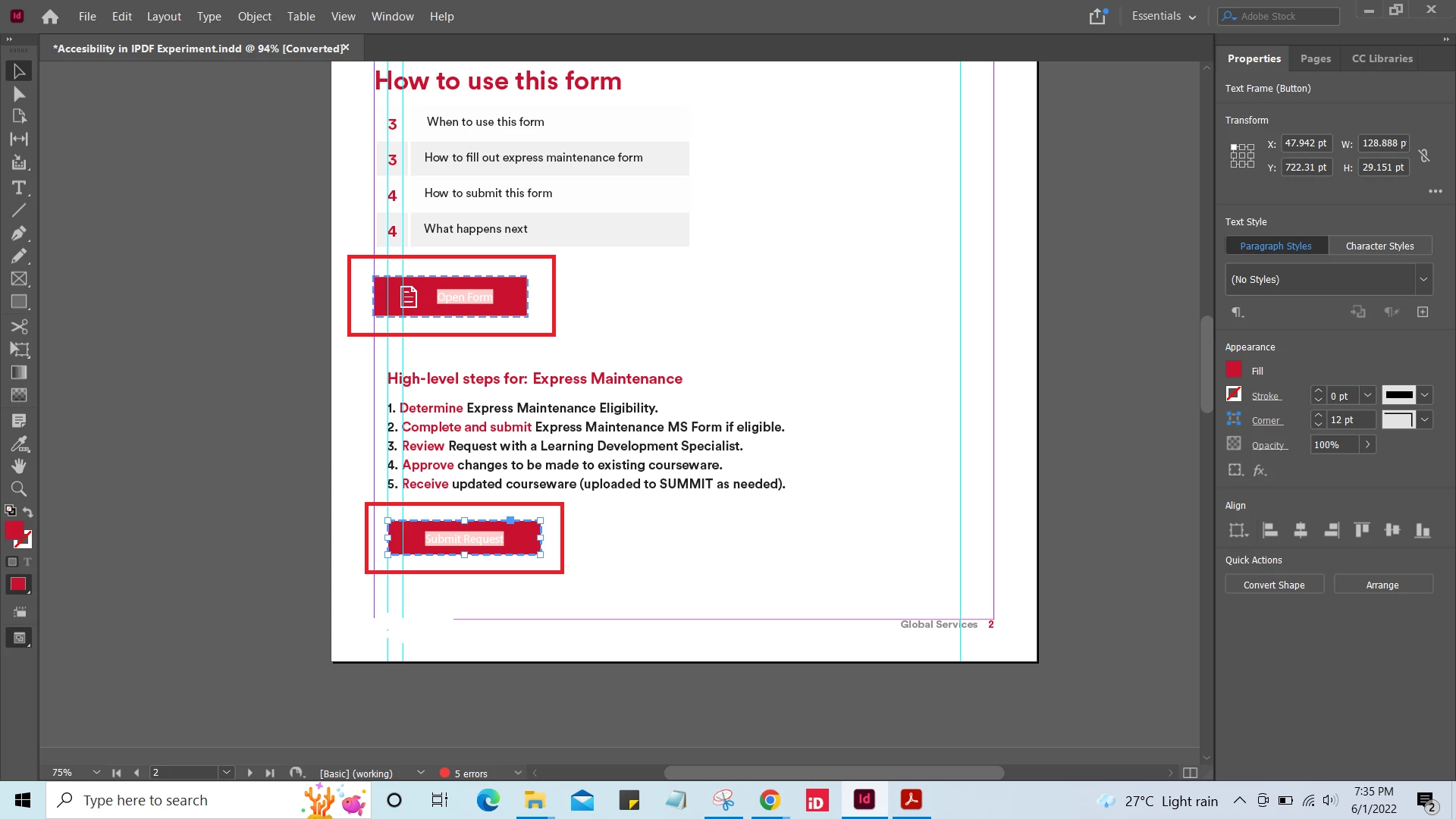Select the Direct Selection tool
1456x819 pixels.
pos(19,94)
